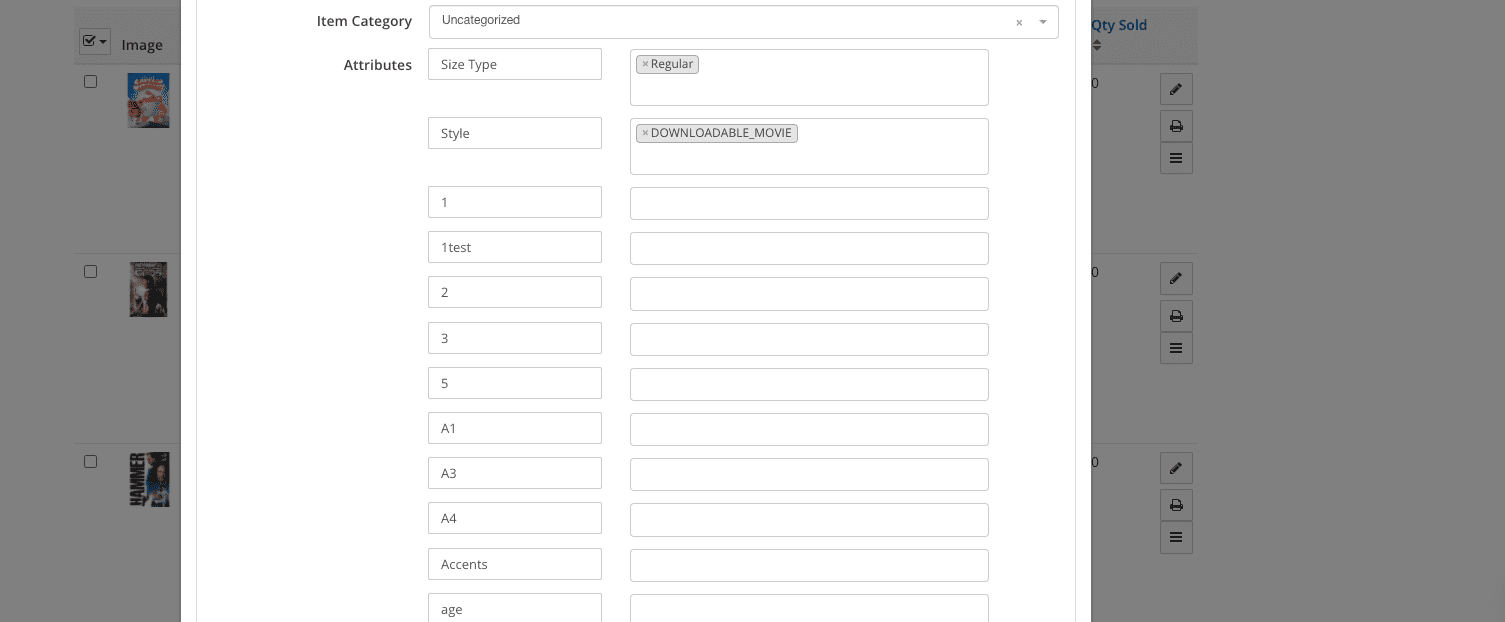Focus the Style values box
Screen dimensions: 1505x622
pyautogui.click(x=809, y=146)
